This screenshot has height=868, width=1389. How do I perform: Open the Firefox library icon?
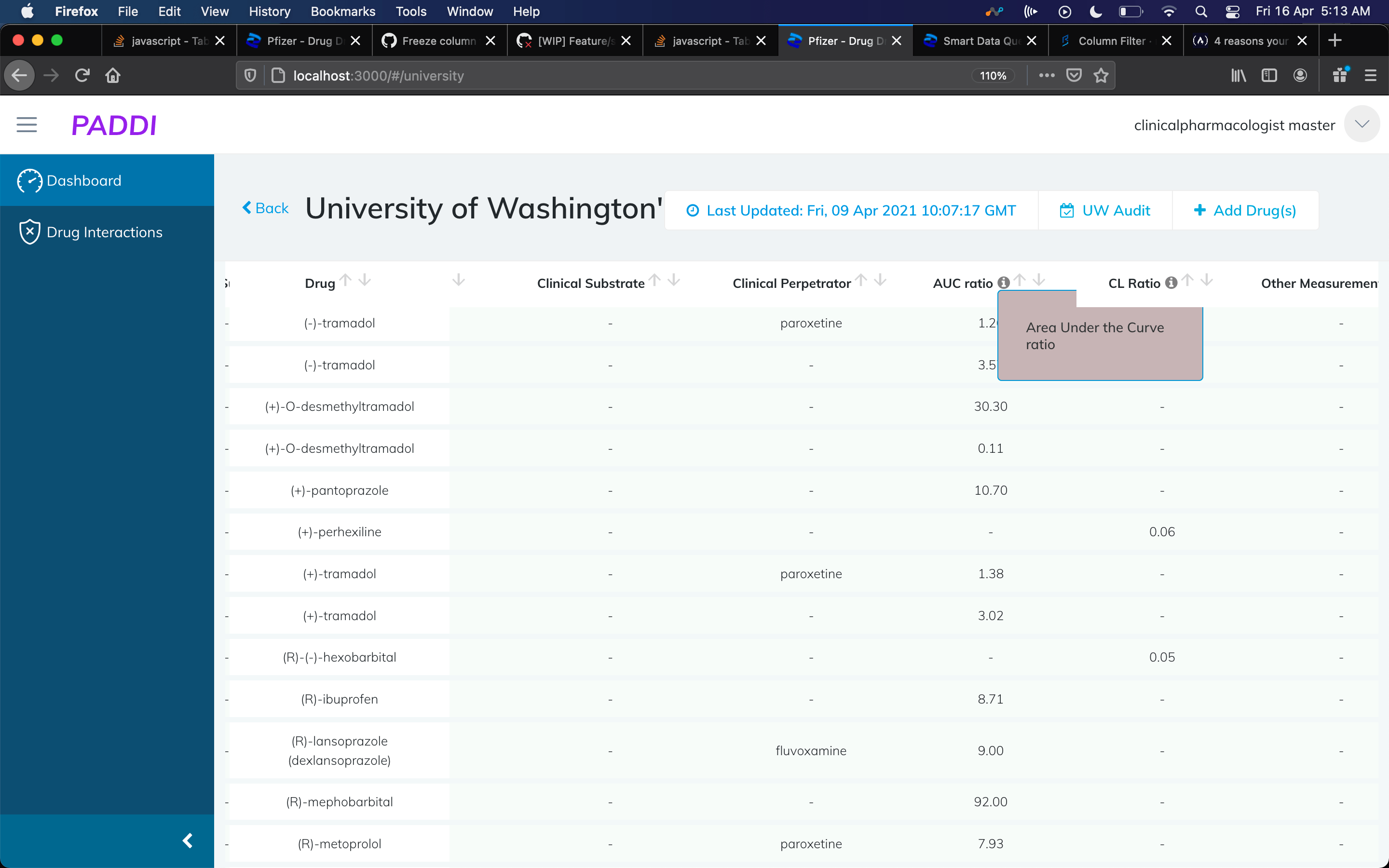1238,75
